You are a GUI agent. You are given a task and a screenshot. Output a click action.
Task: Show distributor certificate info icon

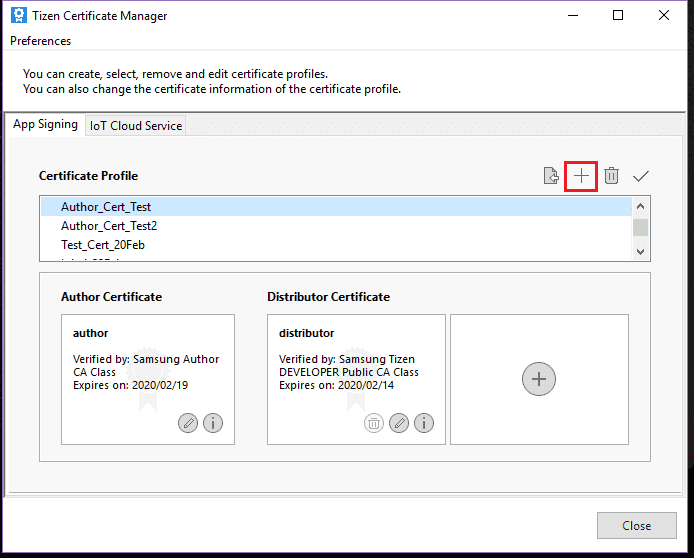[x=424, y=423]
